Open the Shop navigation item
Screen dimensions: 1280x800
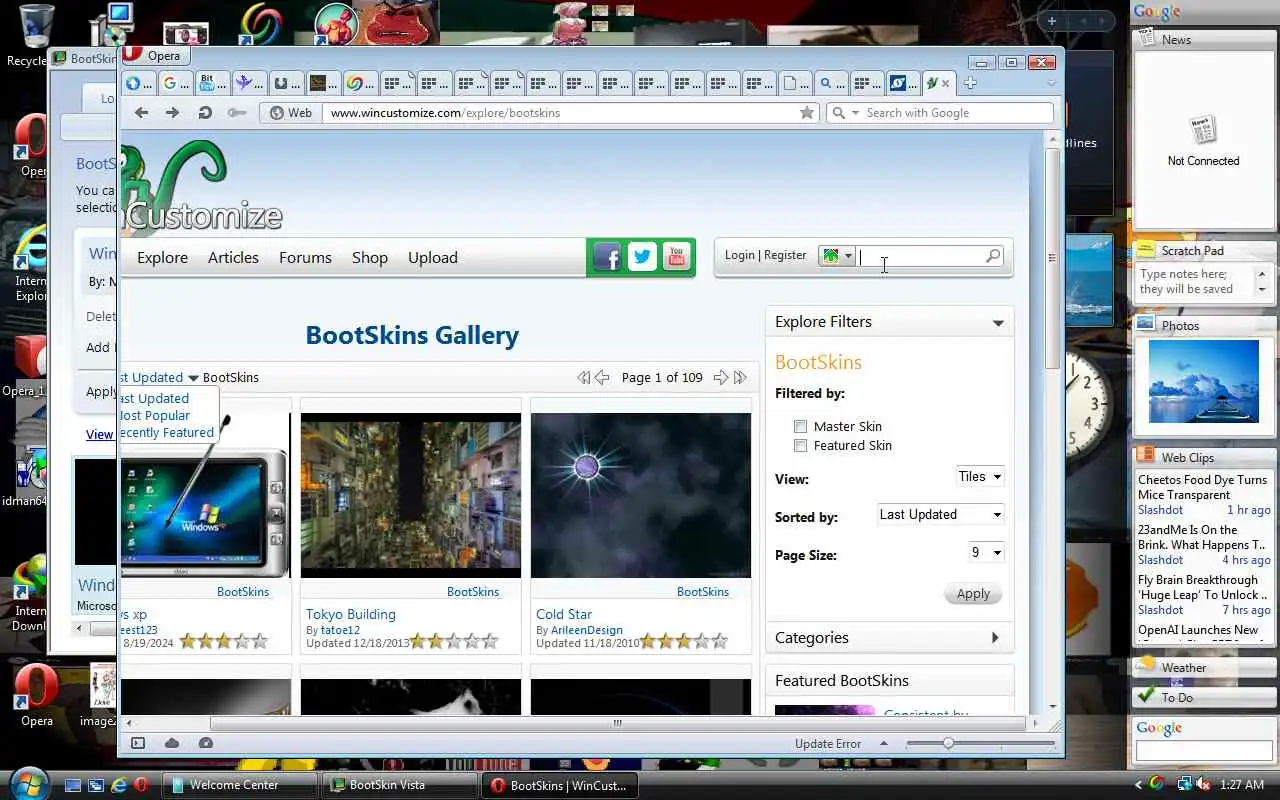pos(370,258)
